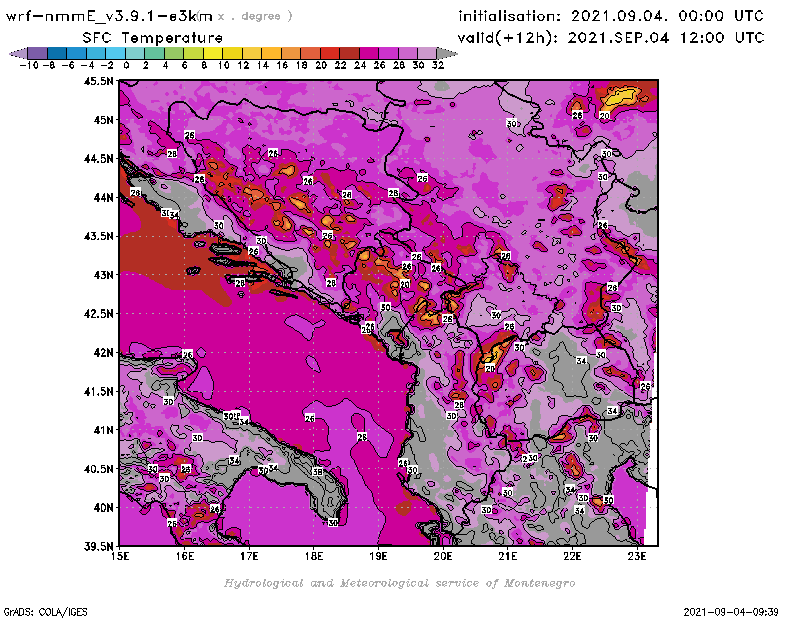Viewport: 800px width, 618px height.
Task: Click the '18E' longitude label
Action: pos(314,556)
